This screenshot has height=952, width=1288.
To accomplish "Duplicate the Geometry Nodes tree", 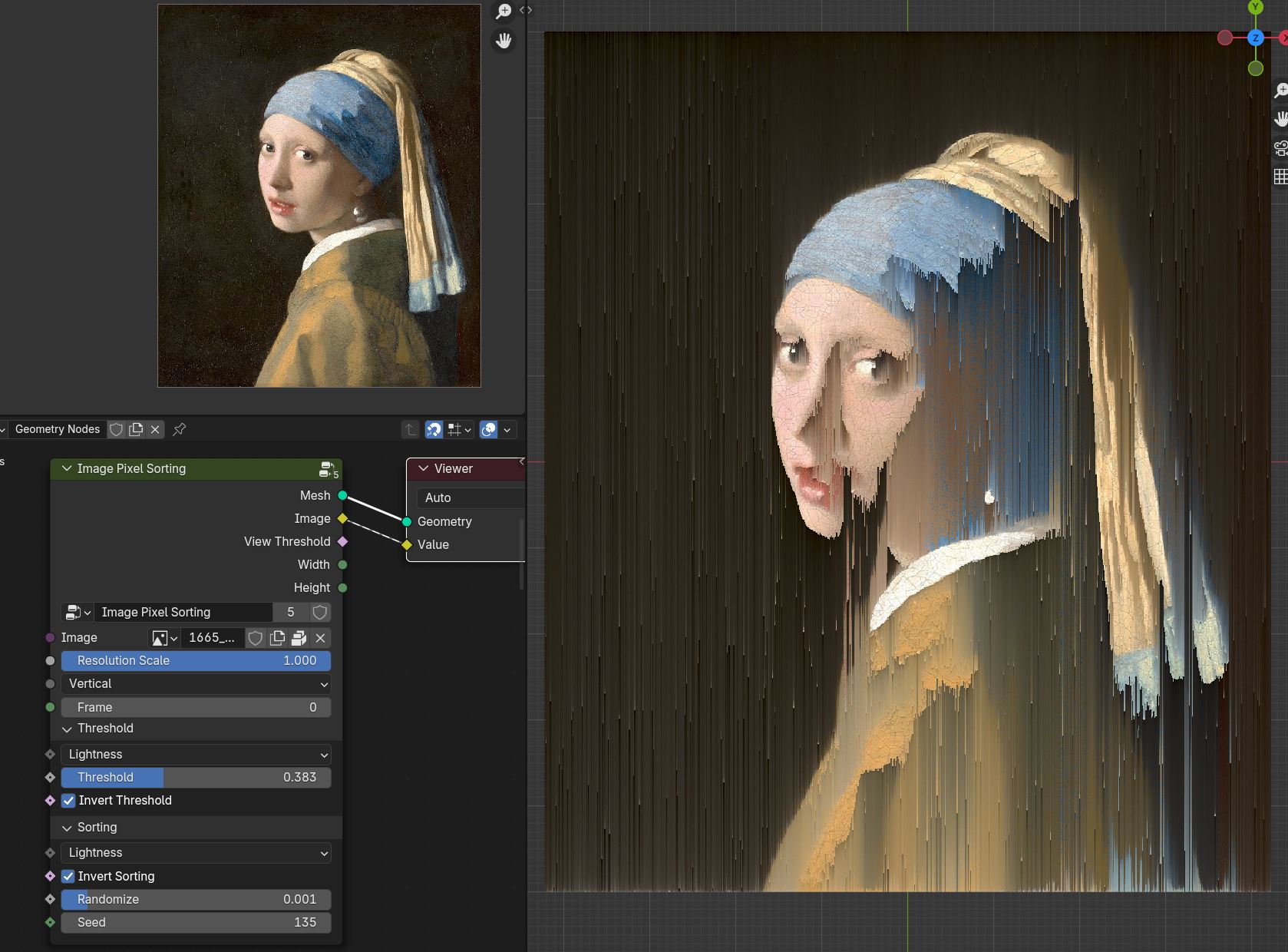I will [x=136, y=429].
